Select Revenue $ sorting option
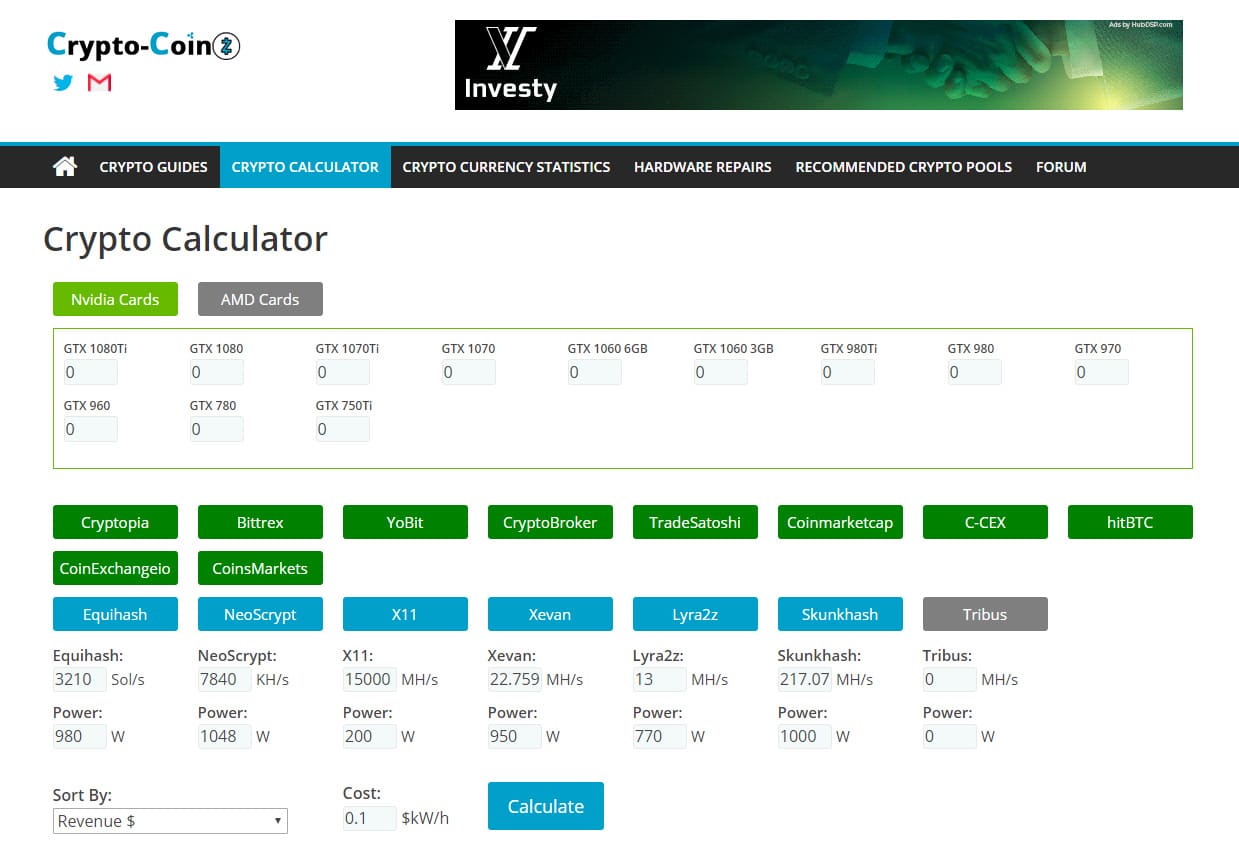 pos(169,820)
